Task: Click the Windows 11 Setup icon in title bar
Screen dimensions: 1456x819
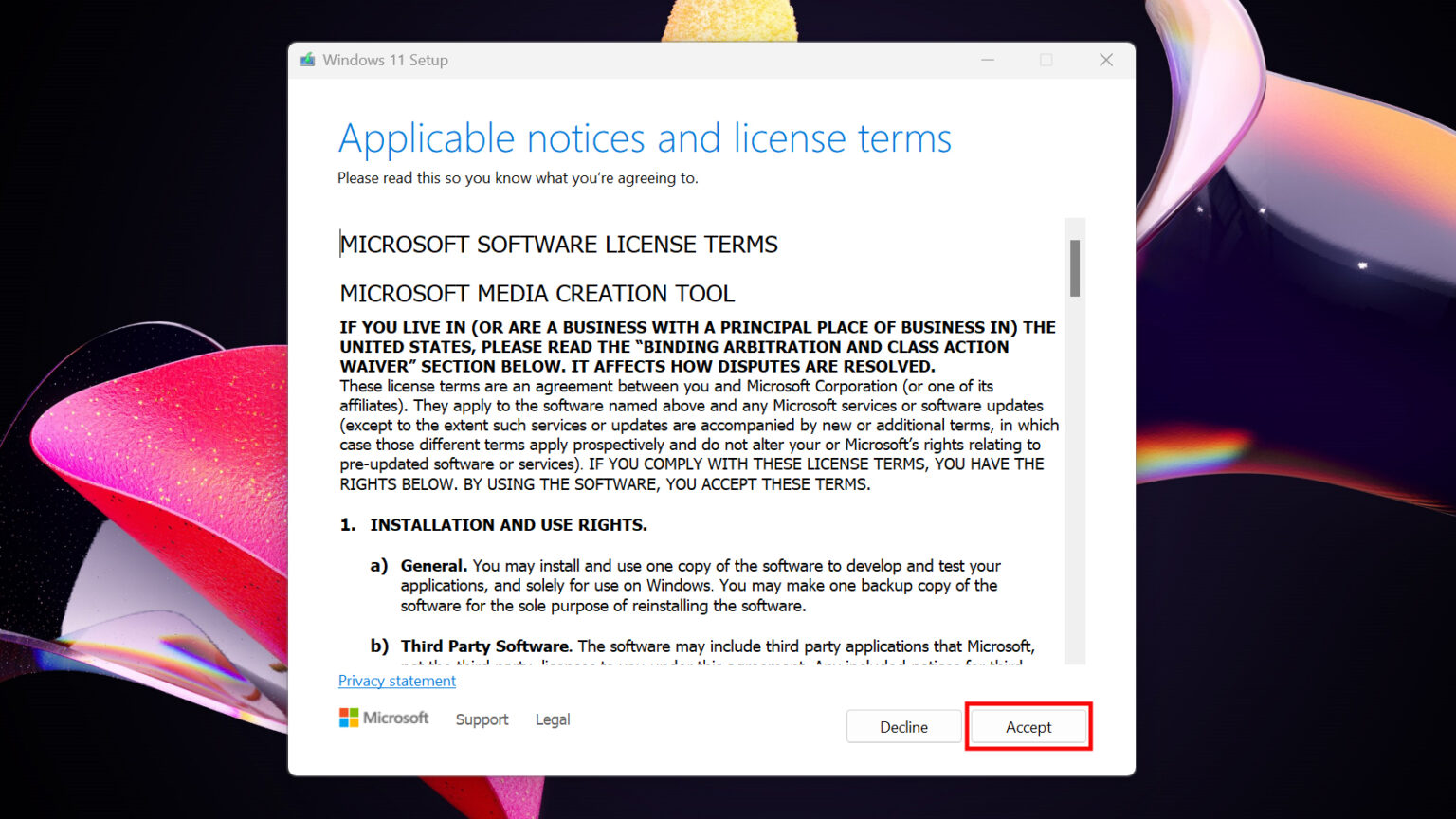Action: click(306, 59)
